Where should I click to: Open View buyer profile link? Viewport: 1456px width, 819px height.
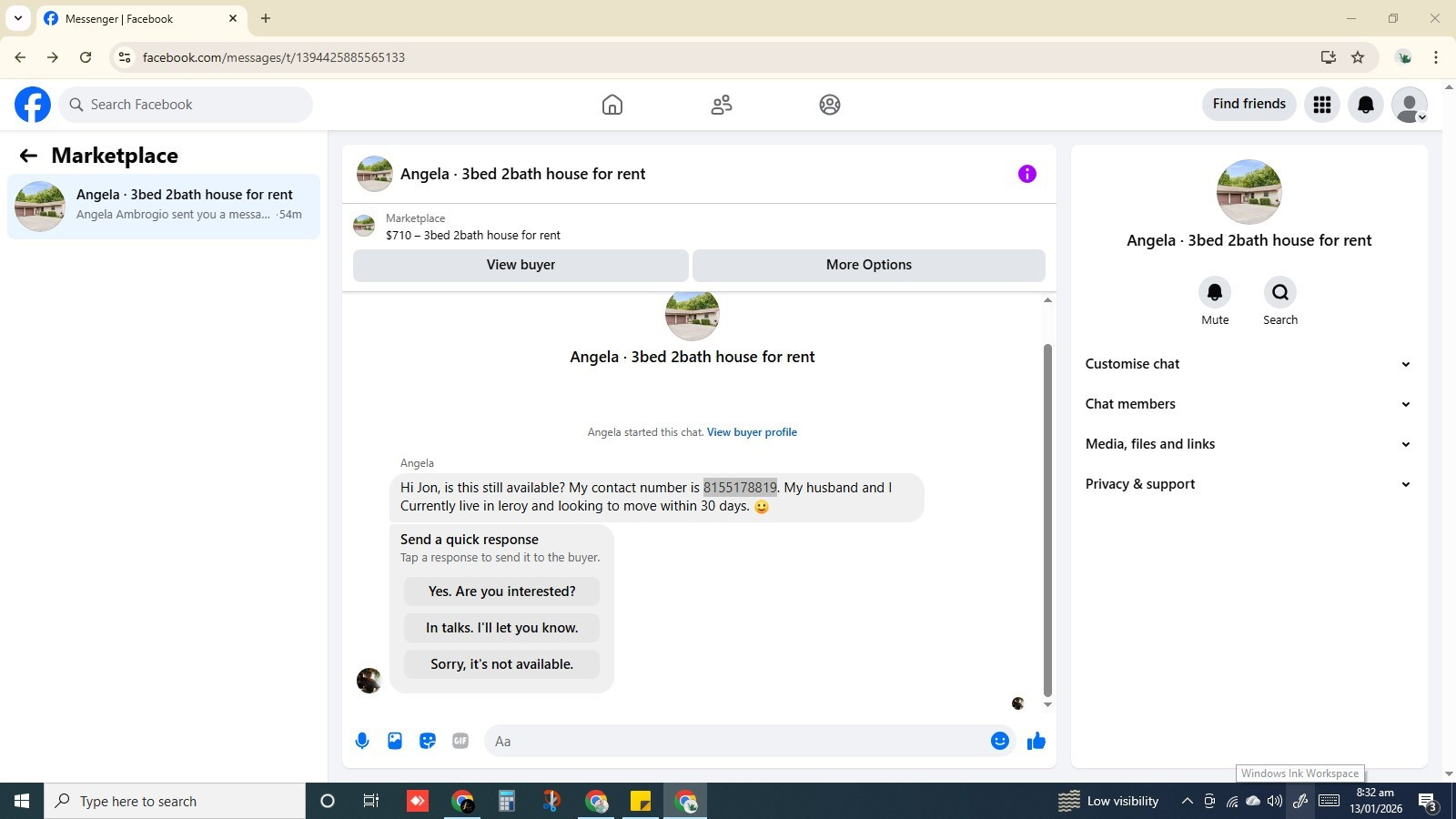752,432
